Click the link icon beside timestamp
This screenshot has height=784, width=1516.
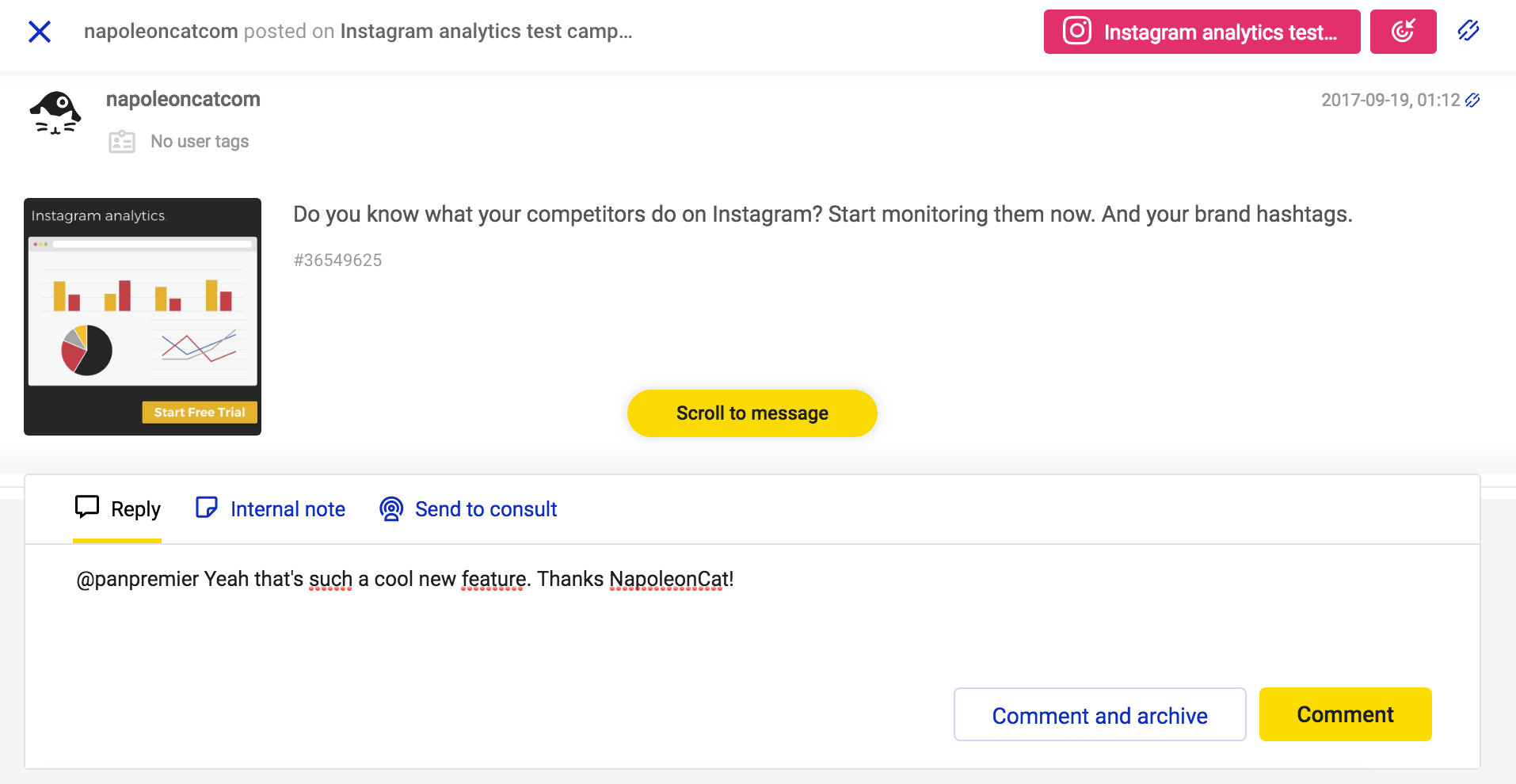(x=1472, y=101)
